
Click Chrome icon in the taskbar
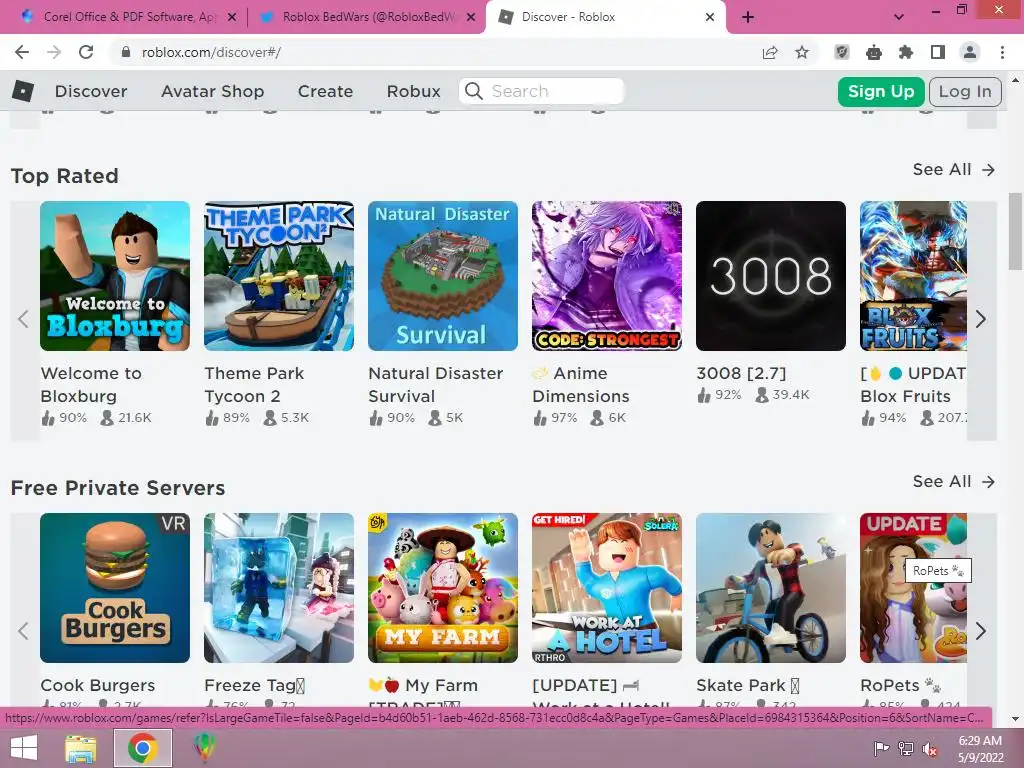(142, 748)
